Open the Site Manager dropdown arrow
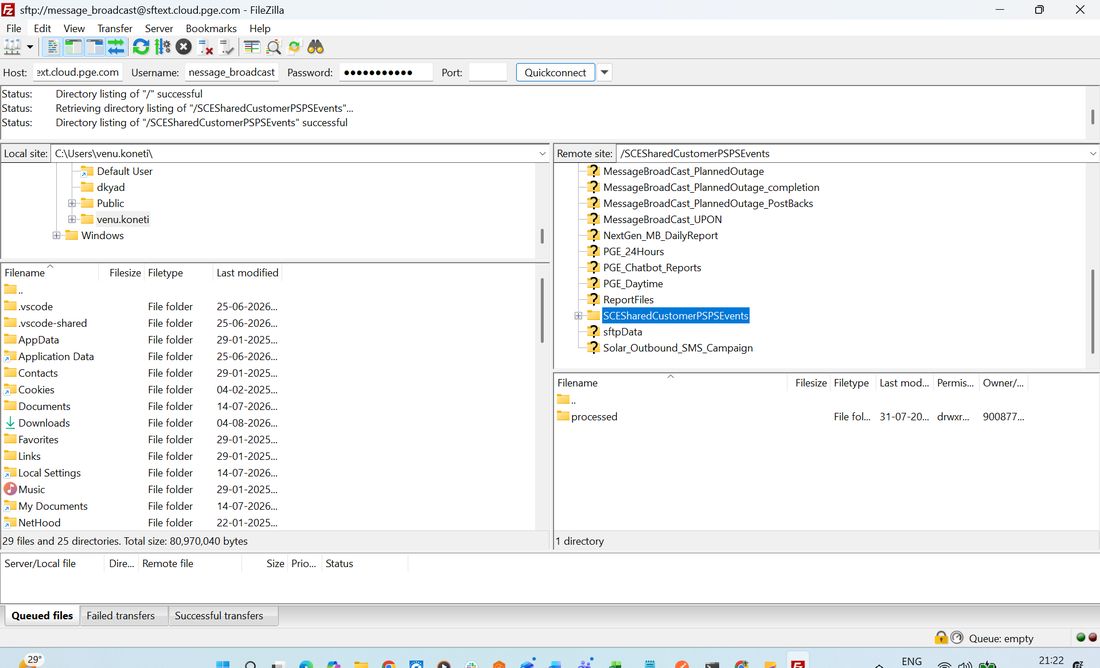This screenshot has width=1100, height=668. (30, 47)
